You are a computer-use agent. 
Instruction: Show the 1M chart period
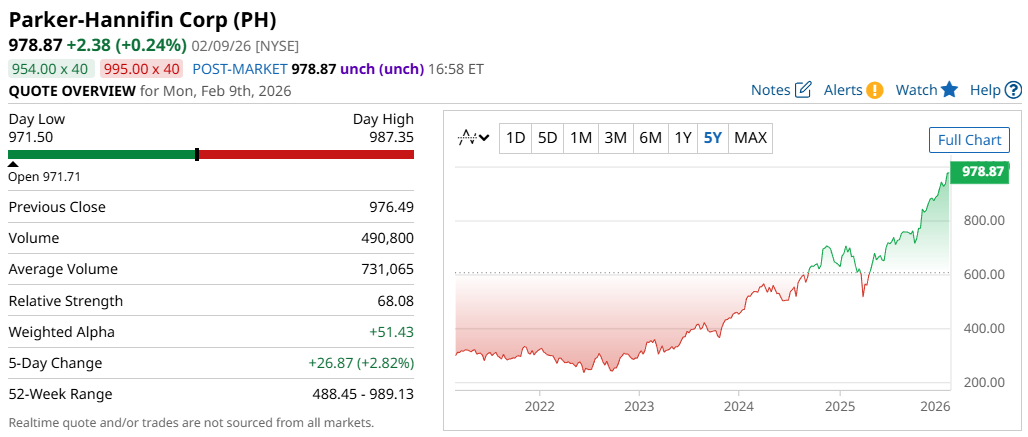click(581, 138)
